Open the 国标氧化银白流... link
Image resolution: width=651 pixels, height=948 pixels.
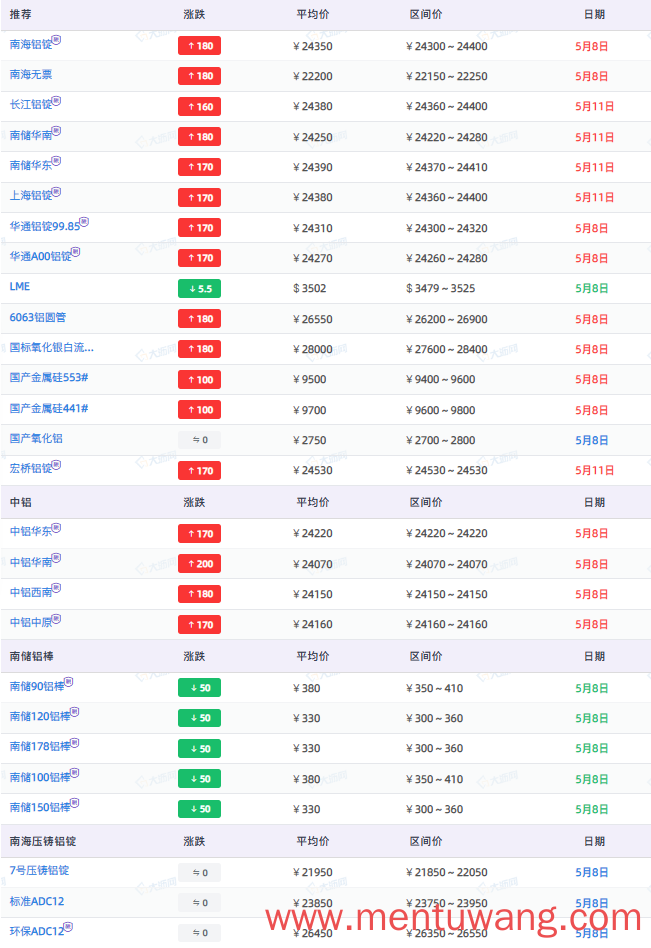click(x=51, y=348)
